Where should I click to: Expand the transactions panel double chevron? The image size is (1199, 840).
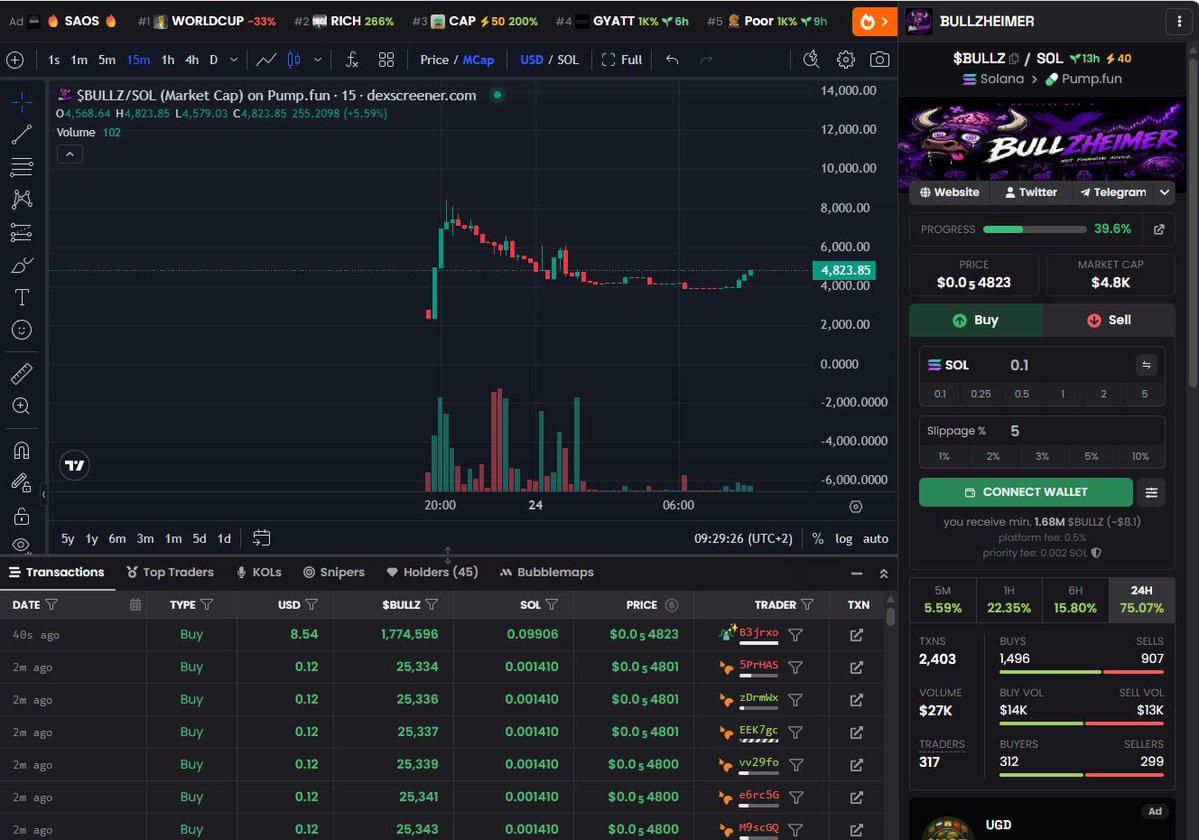pyautogui.click(x=883, y=573)
